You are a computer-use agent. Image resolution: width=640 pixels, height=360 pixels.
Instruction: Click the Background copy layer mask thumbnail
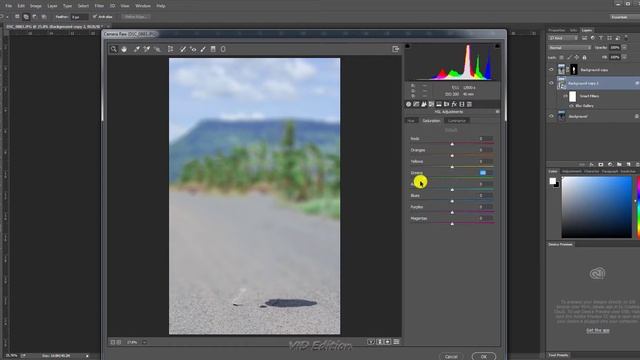(574, 70)
